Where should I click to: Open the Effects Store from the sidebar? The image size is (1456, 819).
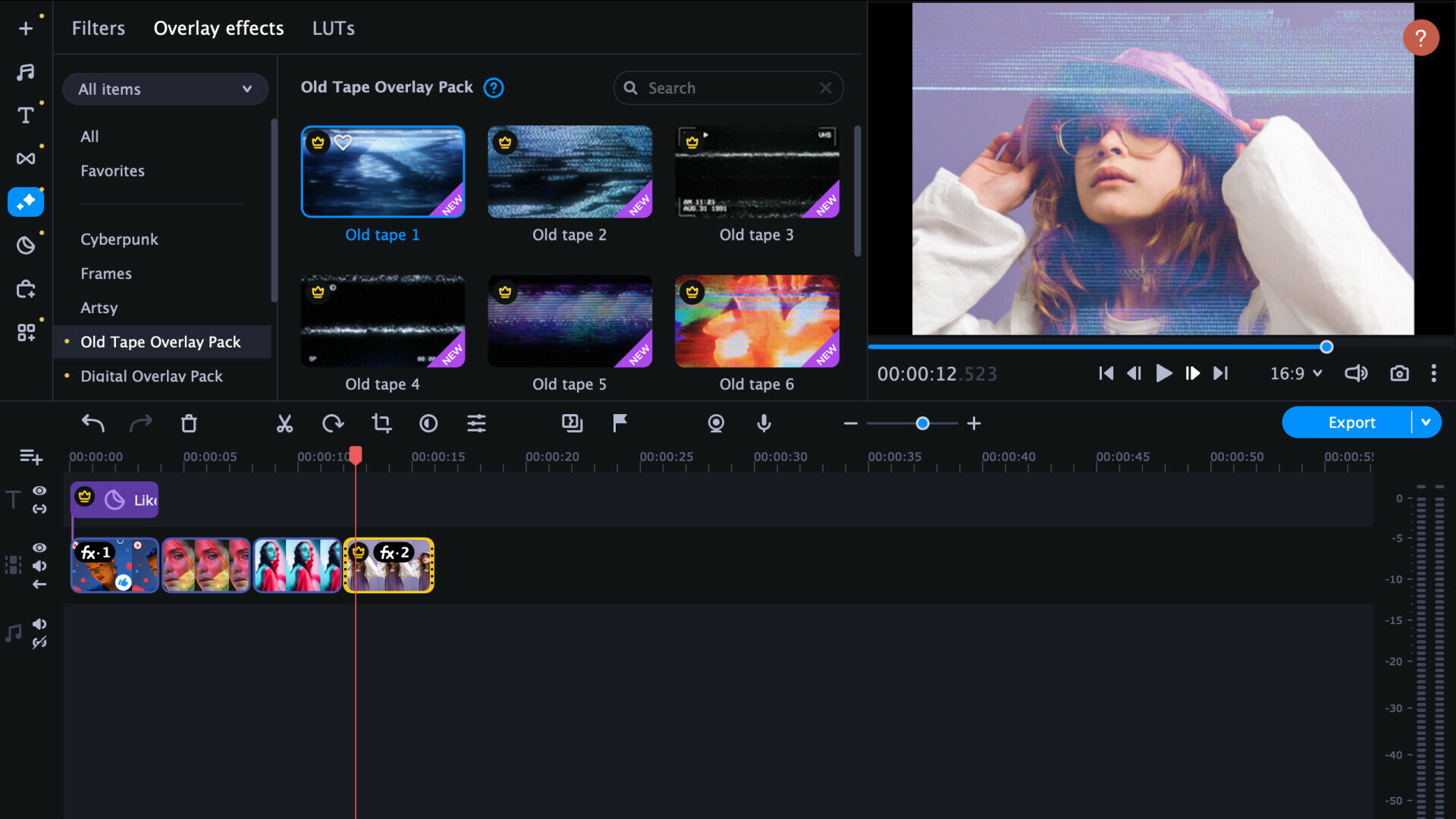[x=26, y=289]
